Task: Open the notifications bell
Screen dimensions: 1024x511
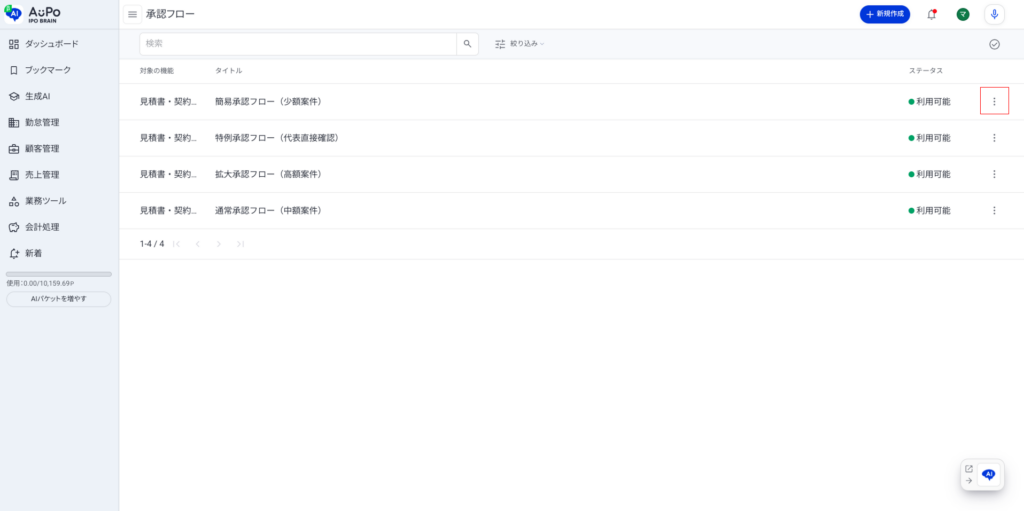Action: (932, 14)
